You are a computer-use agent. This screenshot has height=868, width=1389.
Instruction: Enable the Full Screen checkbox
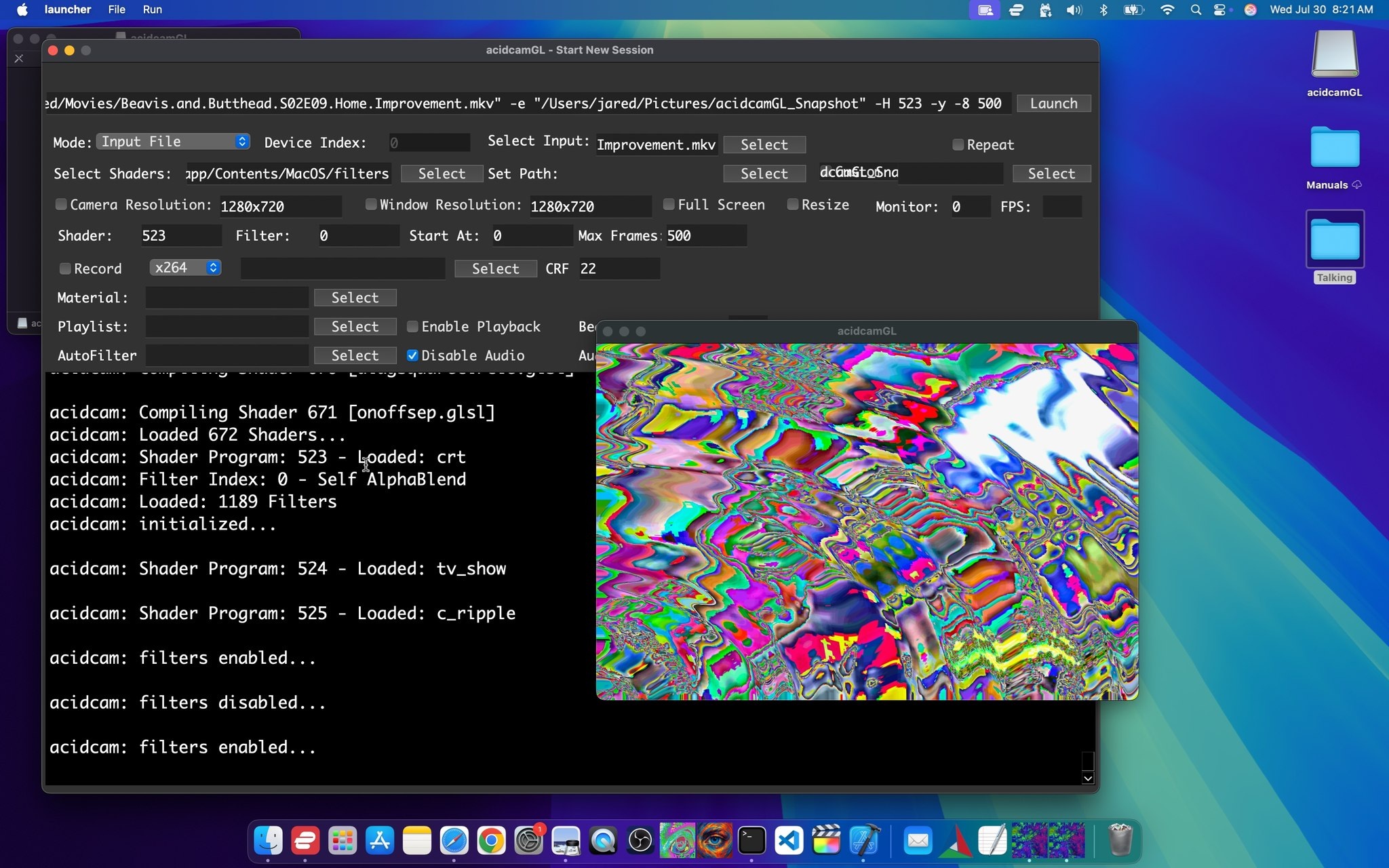[669, 204]
